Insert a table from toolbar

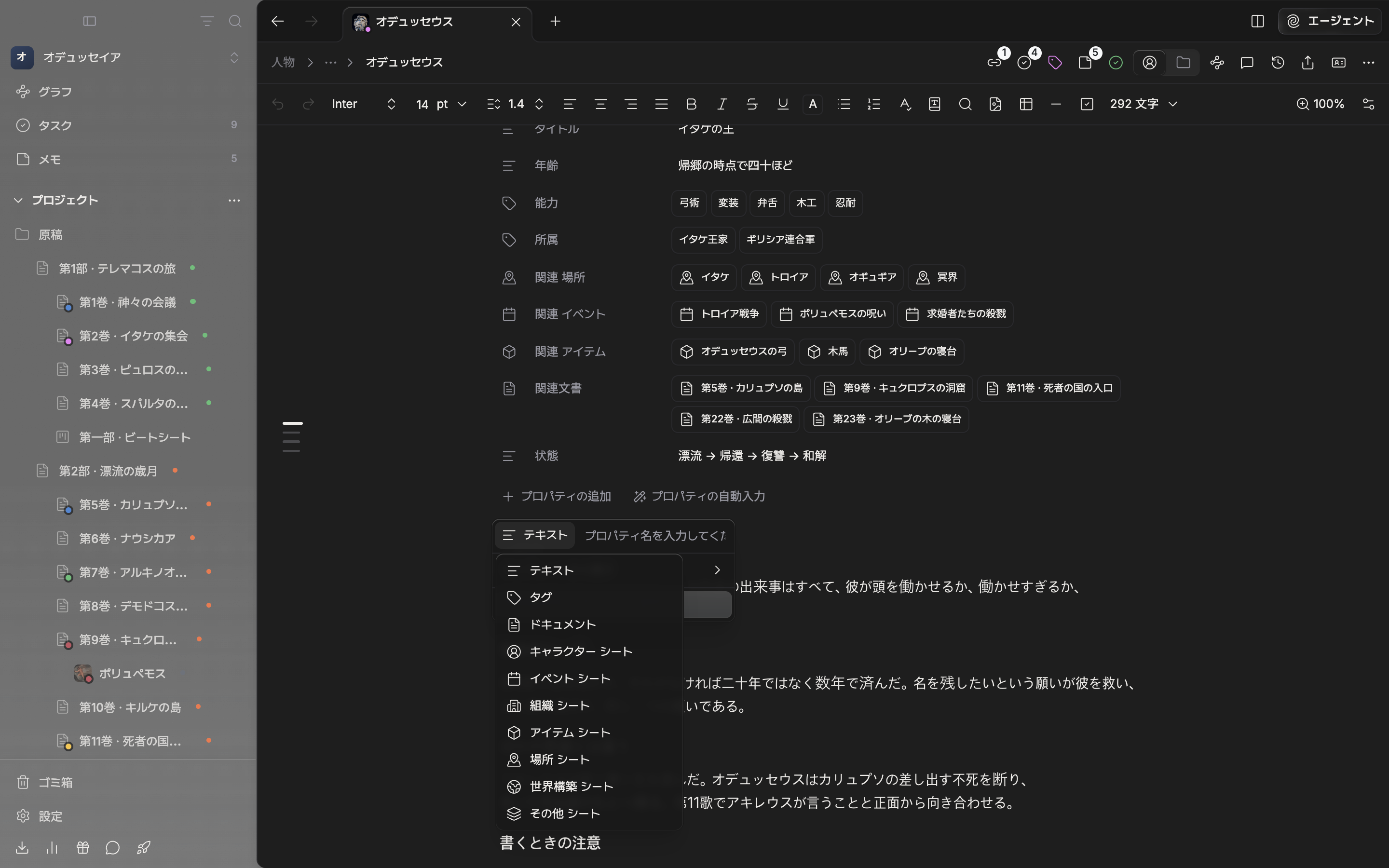1026,104
